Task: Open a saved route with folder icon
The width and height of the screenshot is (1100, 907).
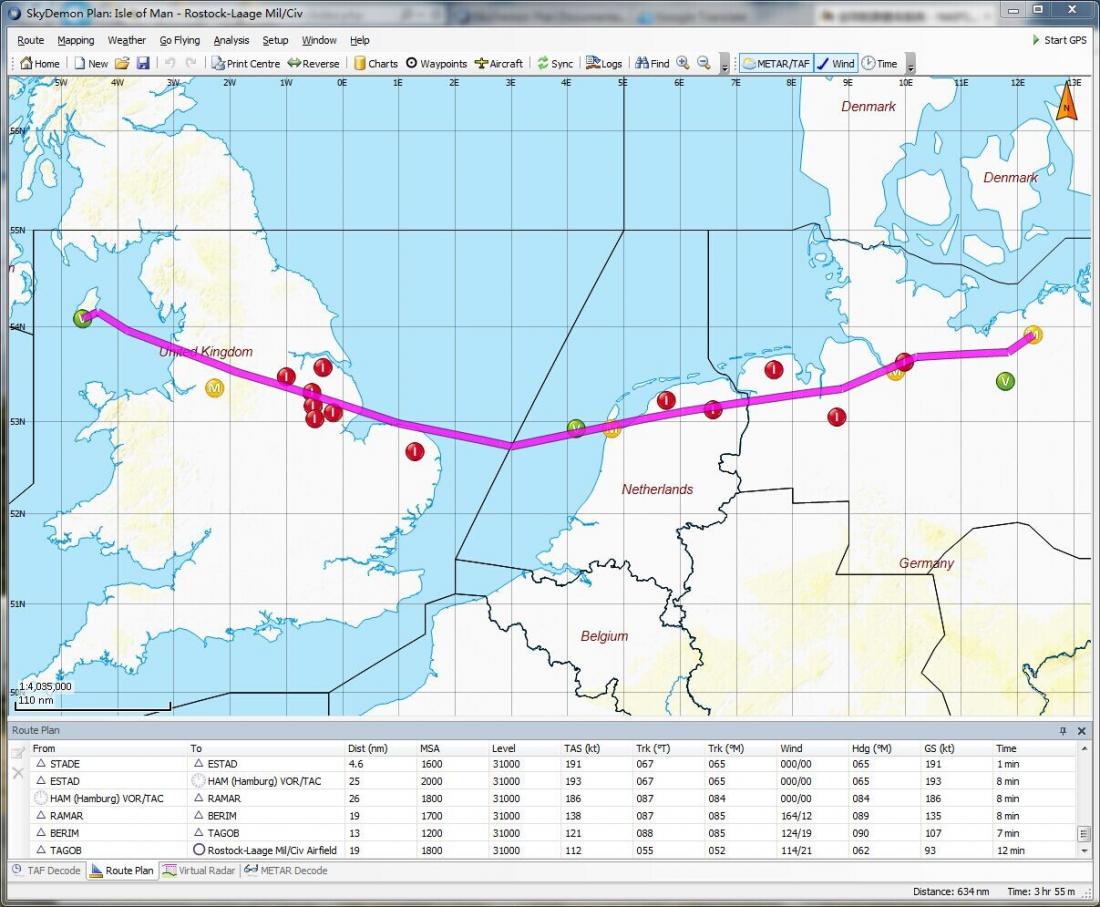Action: (x=122, y=63)
